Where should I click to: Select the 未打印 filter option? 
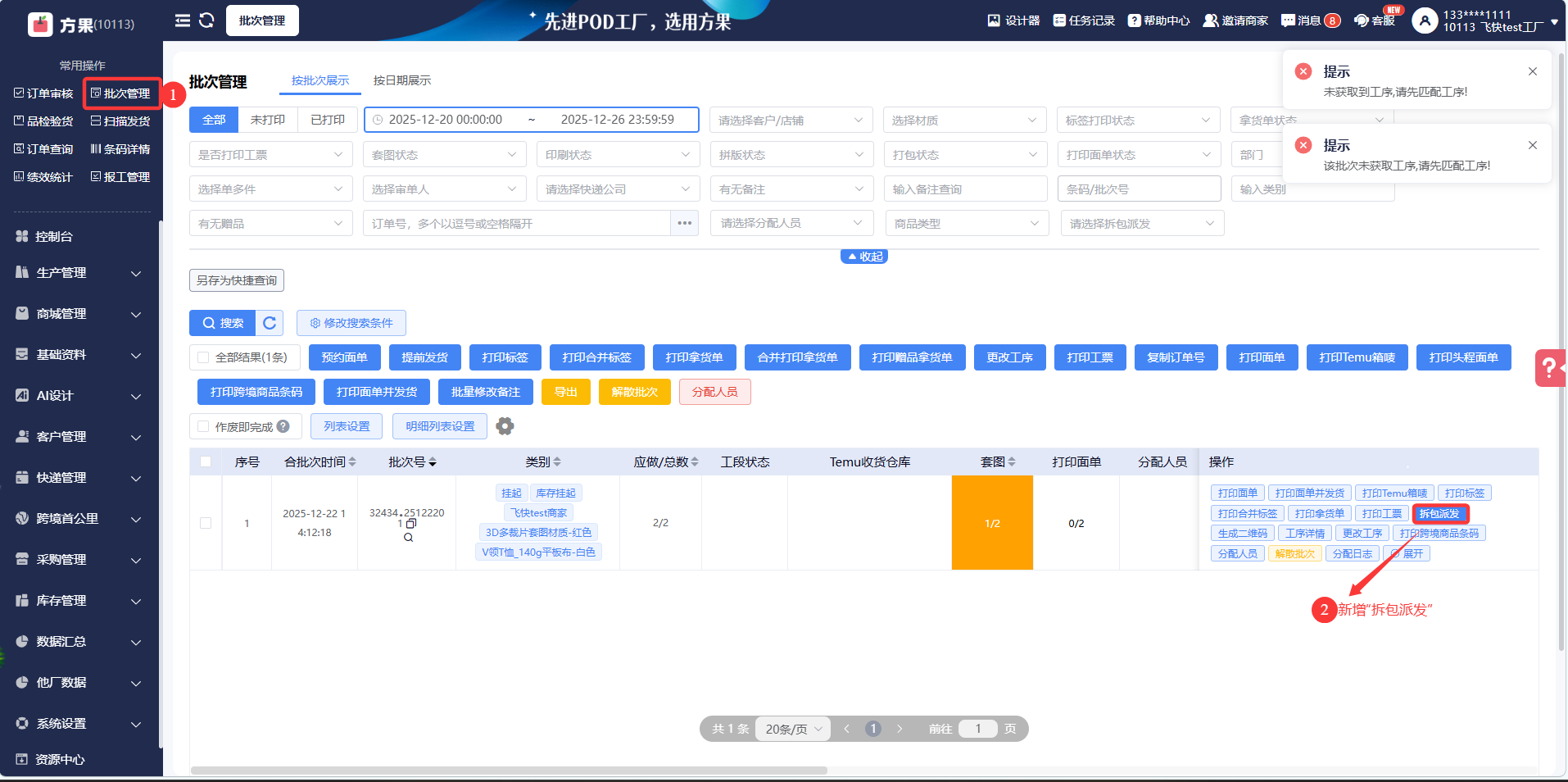[x=268, y=120]
